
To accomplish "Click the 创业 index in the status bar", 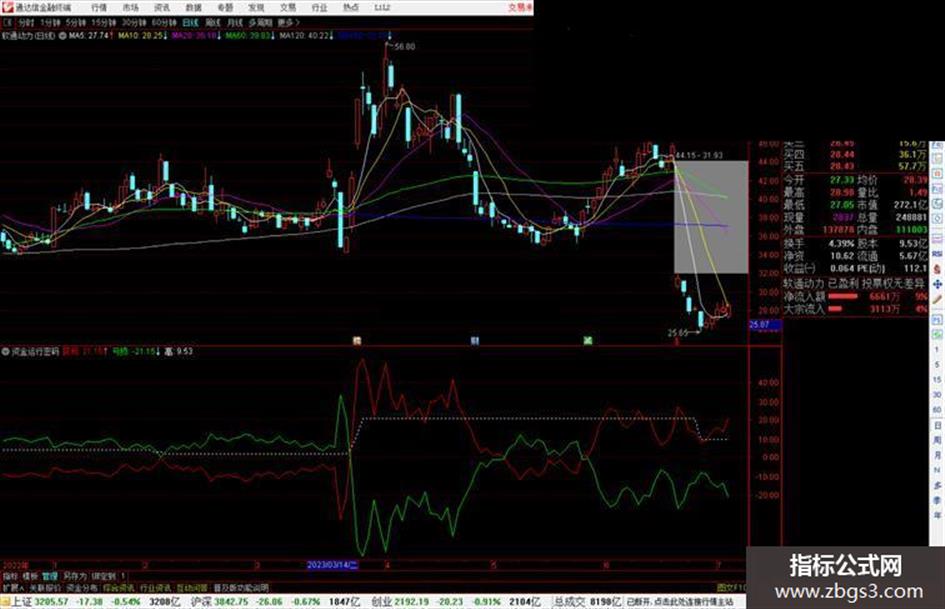I will 381,602.
